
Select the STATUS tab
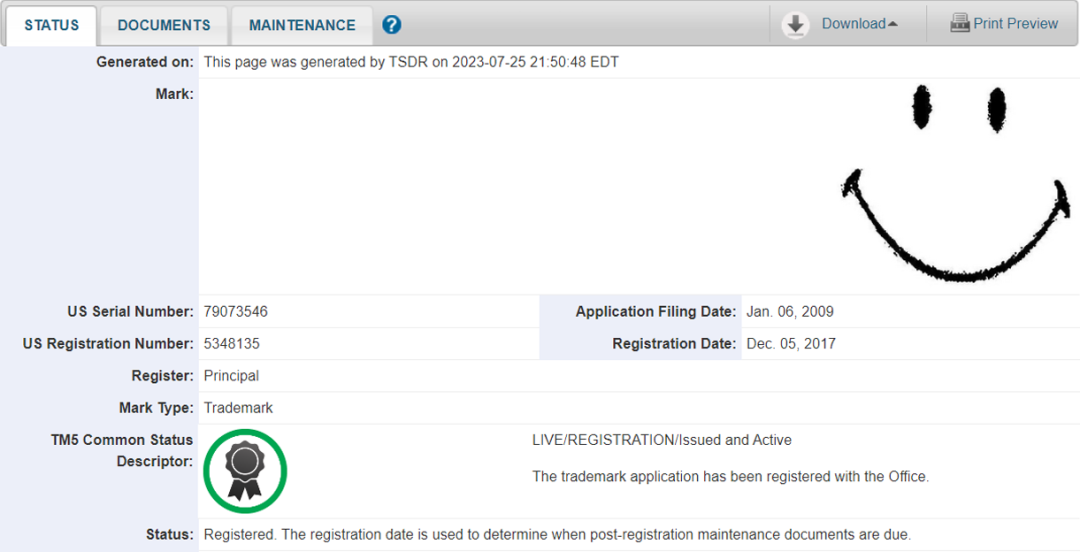click(x=52, y=25)
